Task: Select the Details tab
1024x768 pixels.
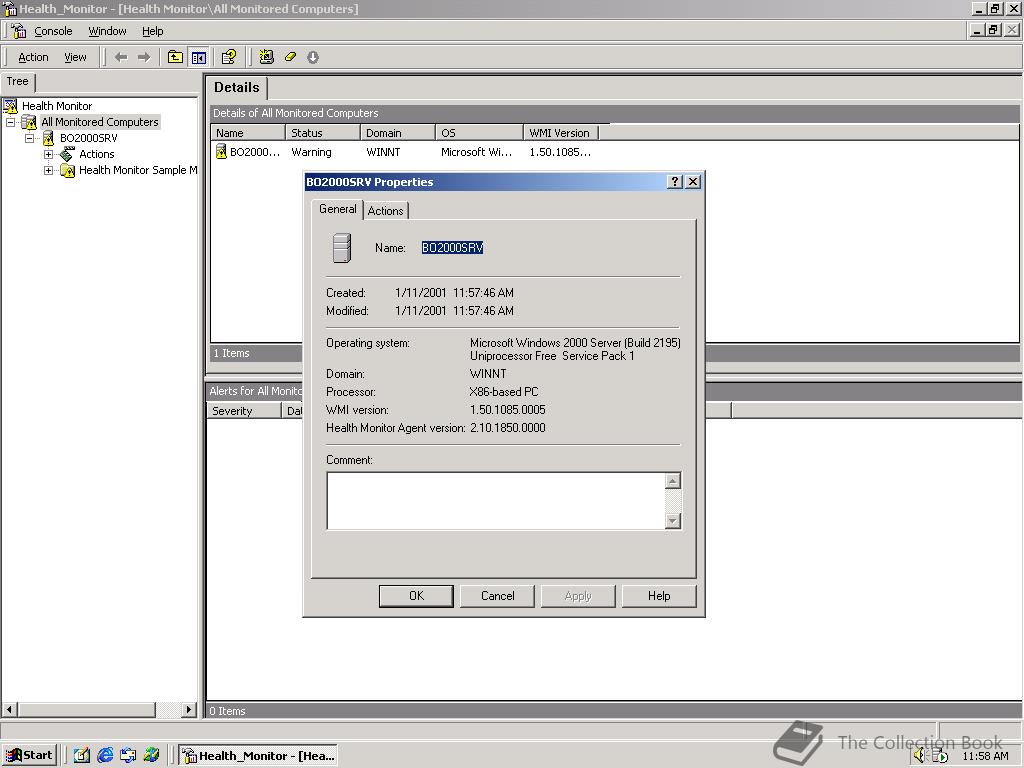Action: (x=236, y=88)
